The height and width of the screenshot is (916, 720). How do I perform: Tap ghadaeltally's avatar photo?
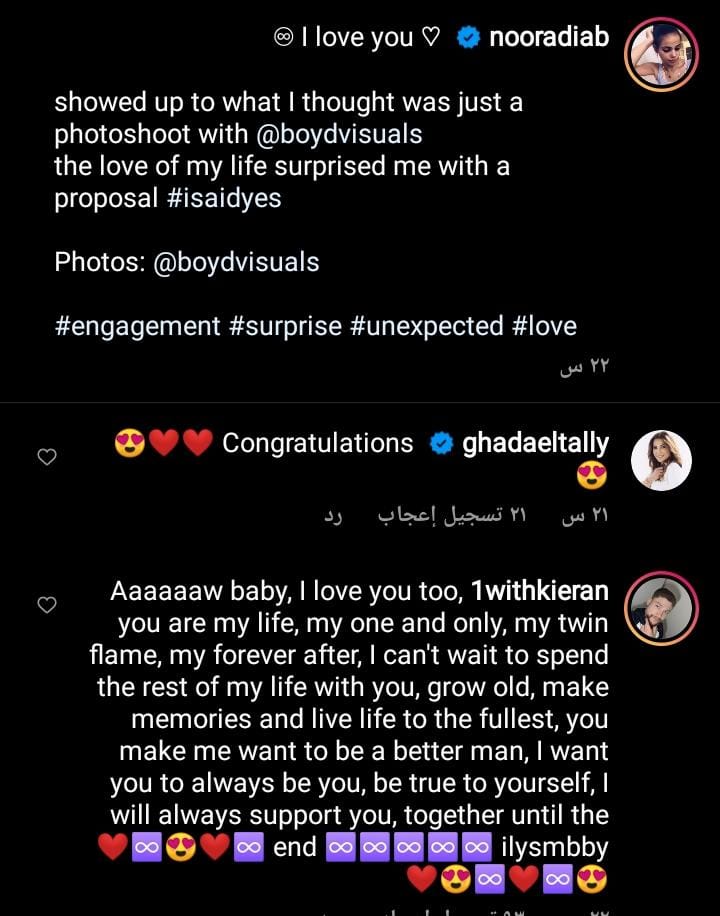click(x=660, y=460)
